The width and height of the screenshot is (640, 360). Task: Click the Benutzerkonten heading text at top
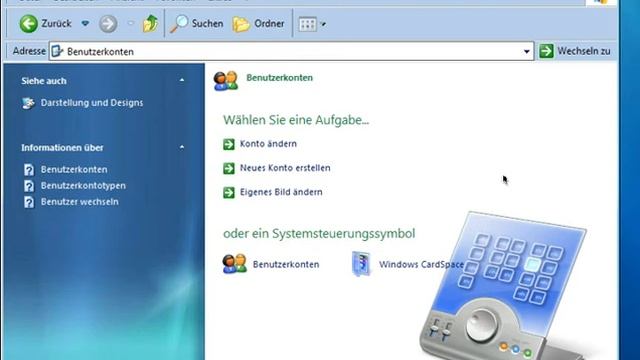coord(279,78)
